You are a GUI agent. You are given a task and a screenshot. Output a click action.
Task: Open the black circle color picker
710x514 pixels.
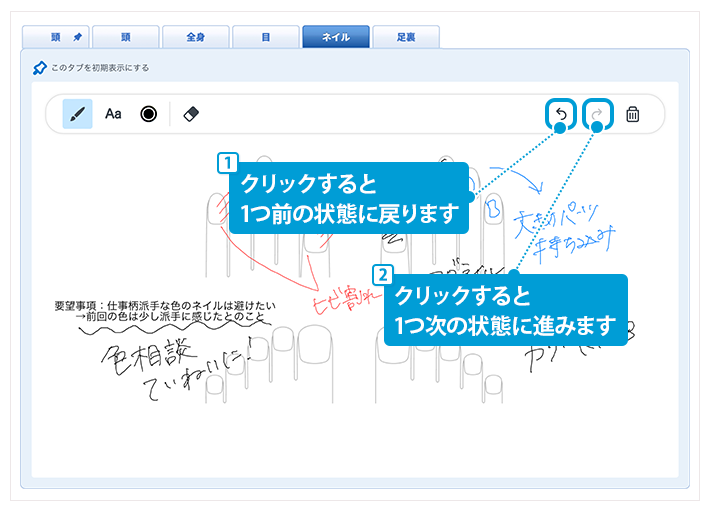point(149,114)
